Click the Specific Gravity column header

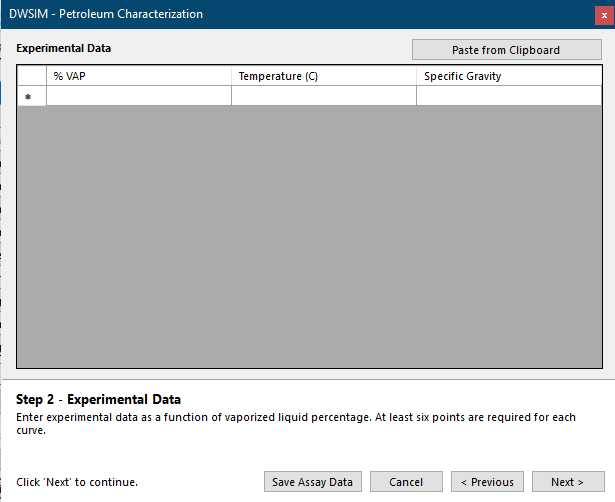509,76
